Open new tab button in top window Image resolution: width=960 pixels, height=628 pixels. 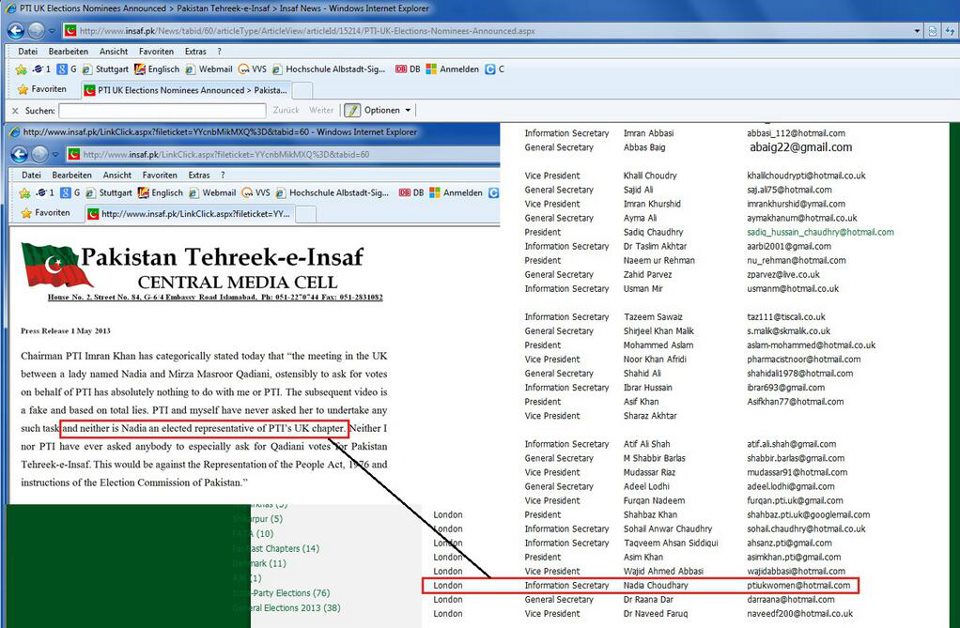tap(302, 91)
